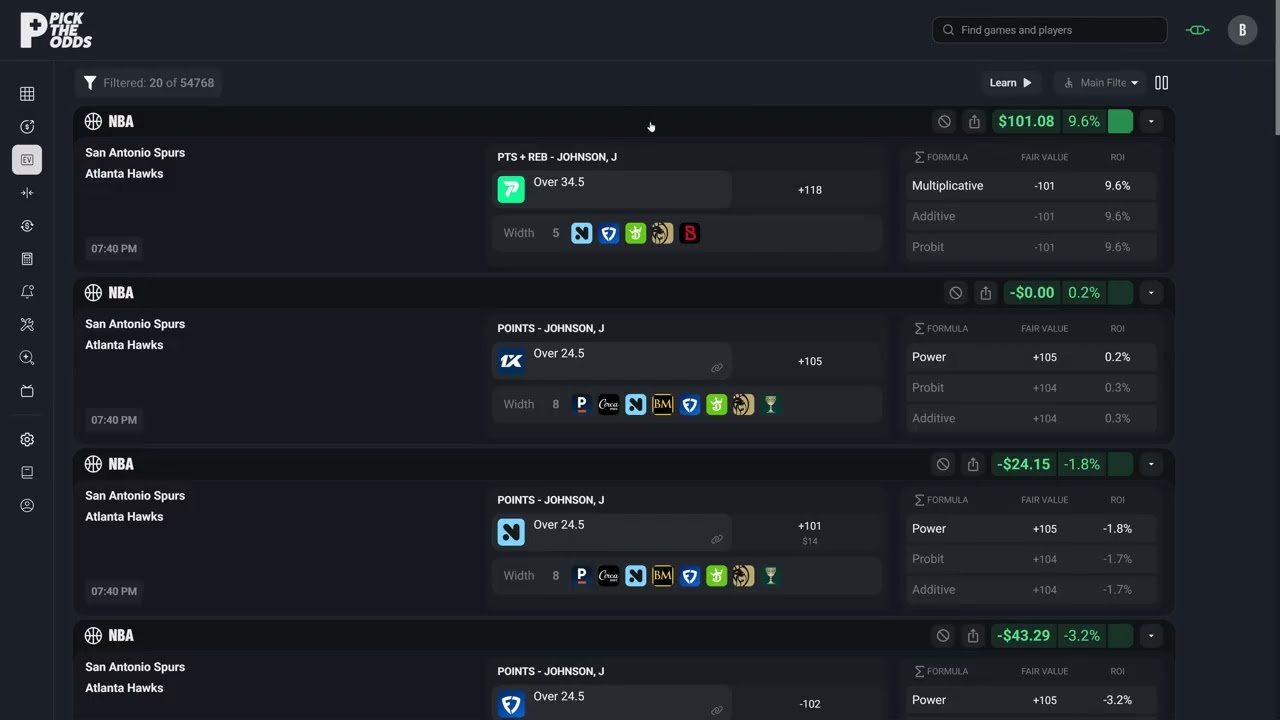The height and width of the screenshot is (720, 1280).
Task: Click the lion sportsbook icon in Width 5 row
Action: [663, 234]
